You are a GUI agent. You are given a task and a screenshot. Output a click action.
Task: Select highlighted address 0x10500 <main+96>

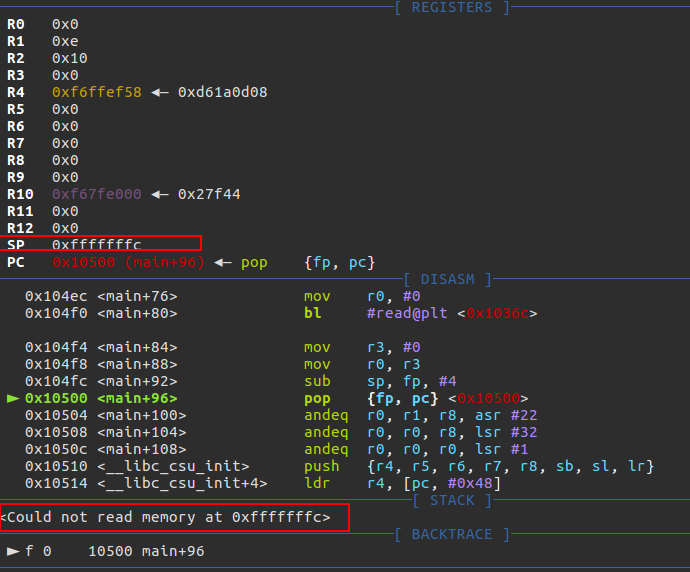101,398
